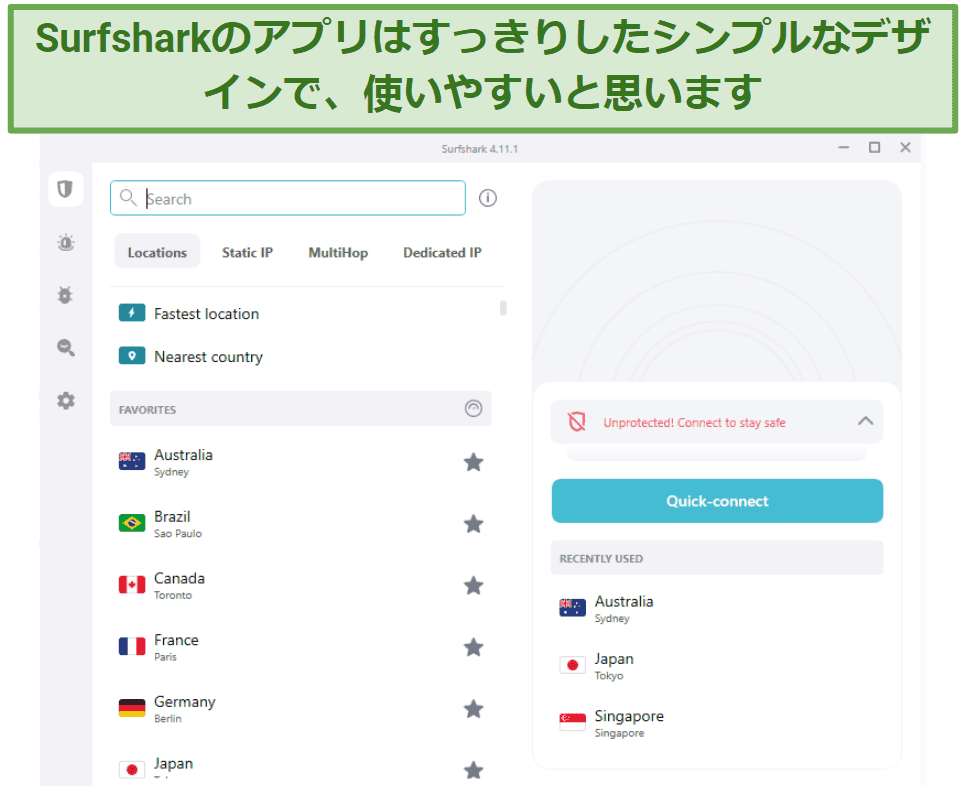The height and width of the screenshot is (795, 964).
Task: Click the RECENTLY USED header
Action: point(717,558)
